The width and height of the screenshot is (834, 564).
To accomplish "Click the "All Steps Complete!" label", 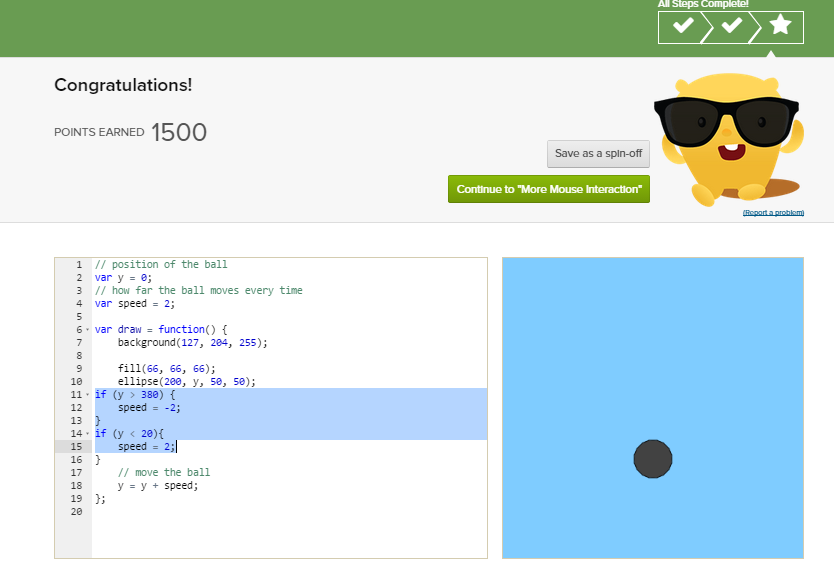I will click(703, 4).
